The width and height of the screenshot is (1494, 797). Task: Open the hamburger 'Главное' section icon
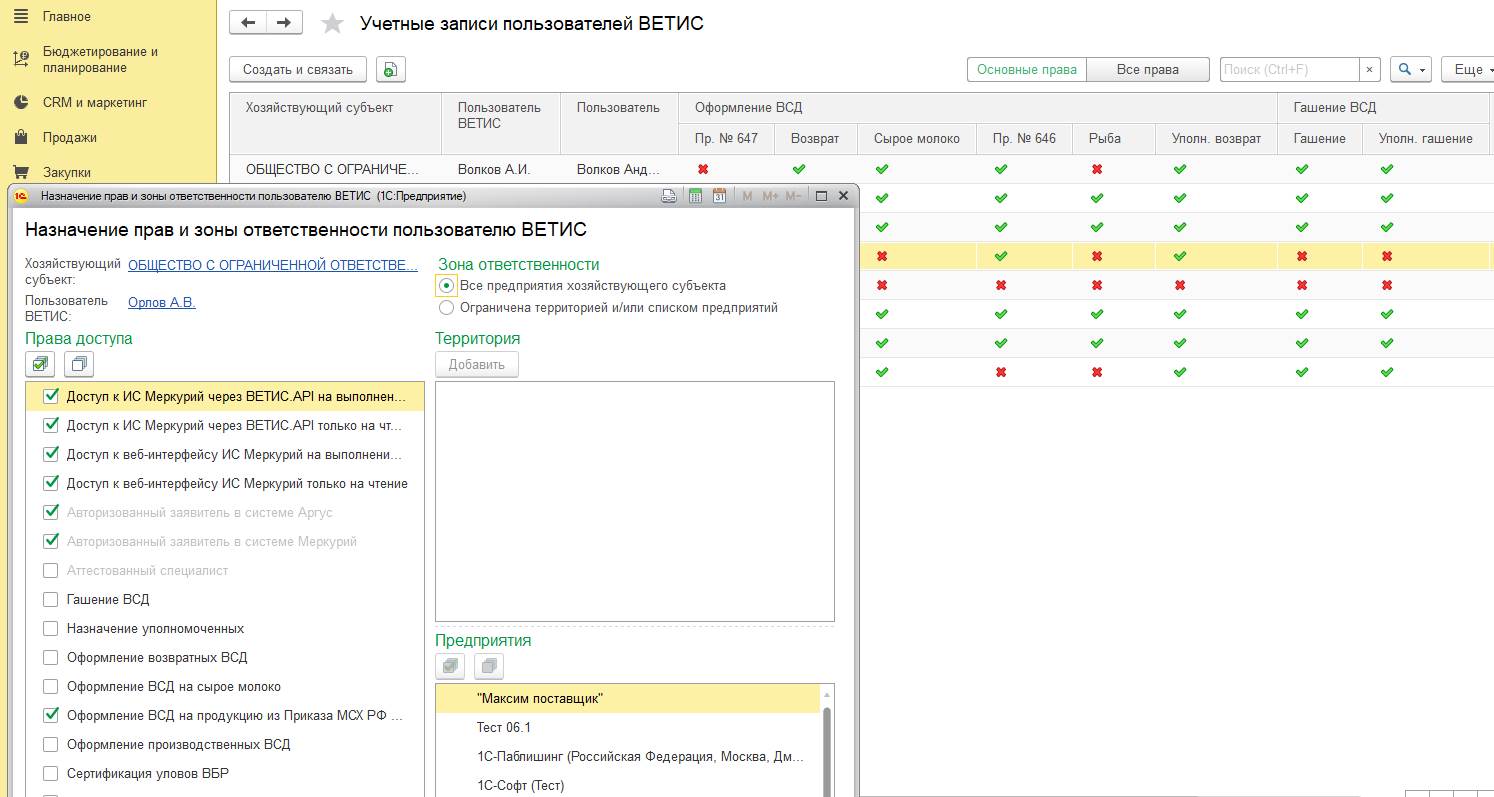(x=21, y=16)
